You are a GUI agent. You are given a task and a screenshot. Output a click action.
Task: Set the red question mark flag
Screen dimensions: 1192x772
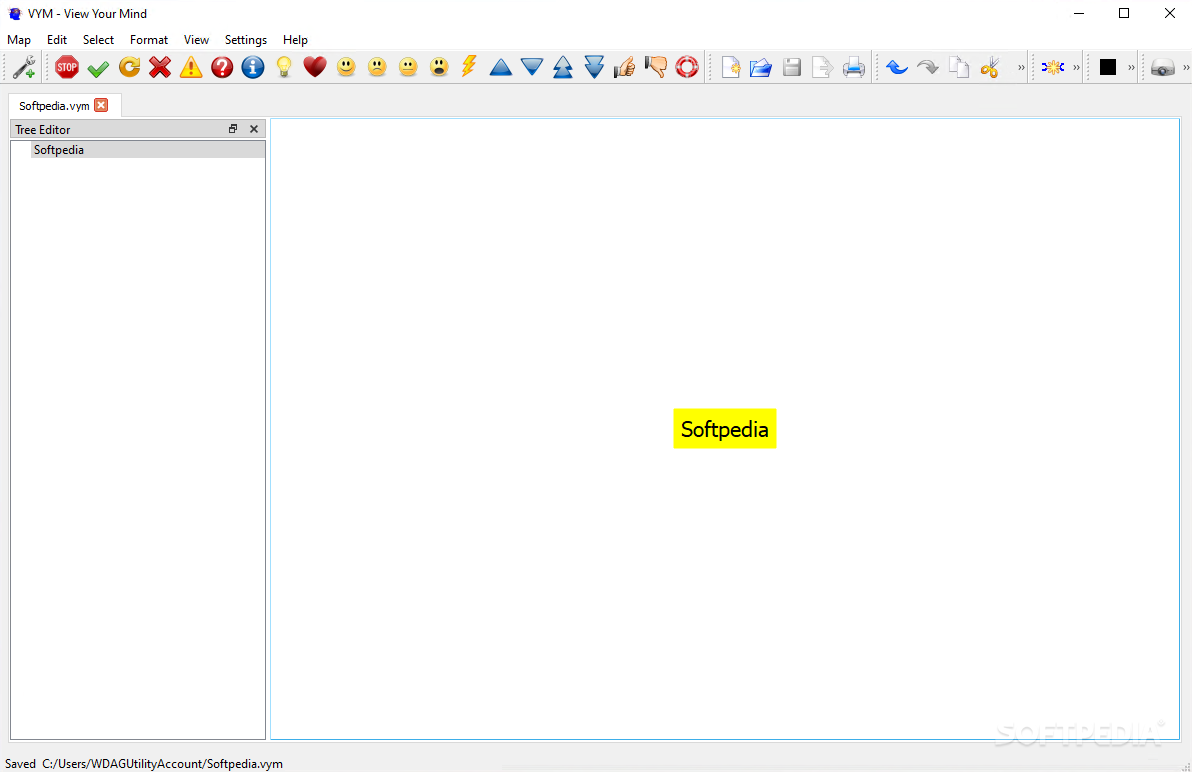(x=222, y=67)
